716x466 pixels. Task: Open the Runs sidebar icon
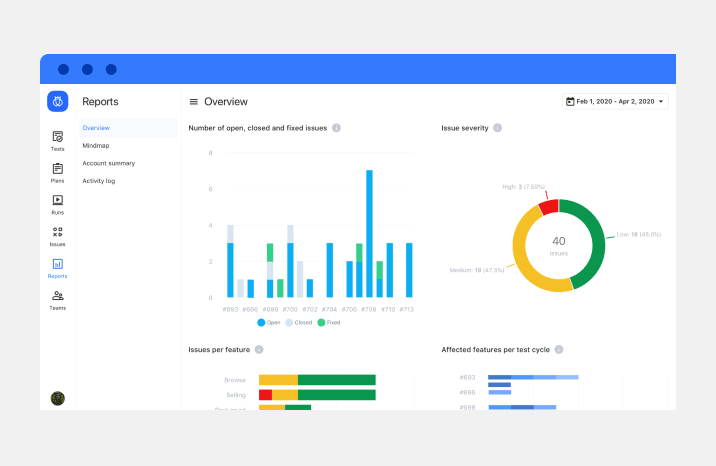(x=58, y=204)
